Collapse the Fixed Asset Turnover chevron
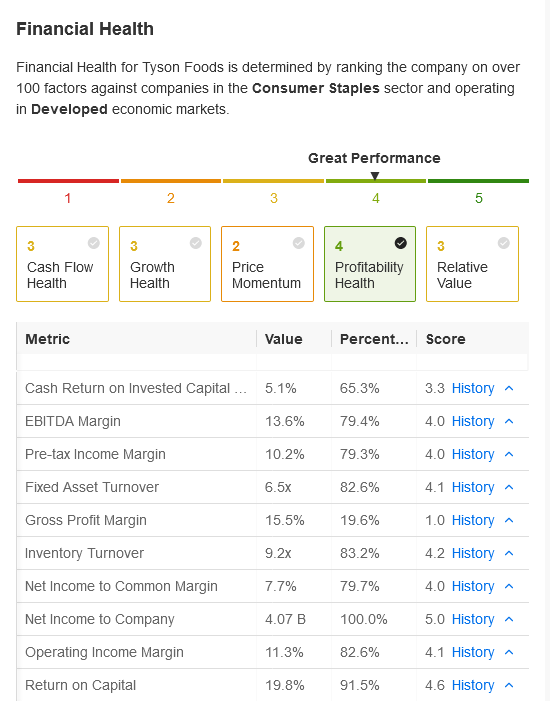550x701 pixels. point(509,487)
